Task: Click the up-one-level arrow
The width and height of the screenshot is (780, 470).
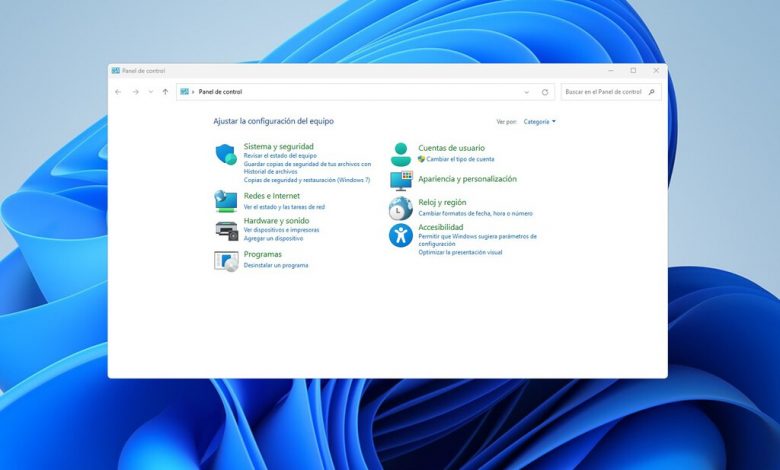Action: pyautogui.click(x=165, y=92)
